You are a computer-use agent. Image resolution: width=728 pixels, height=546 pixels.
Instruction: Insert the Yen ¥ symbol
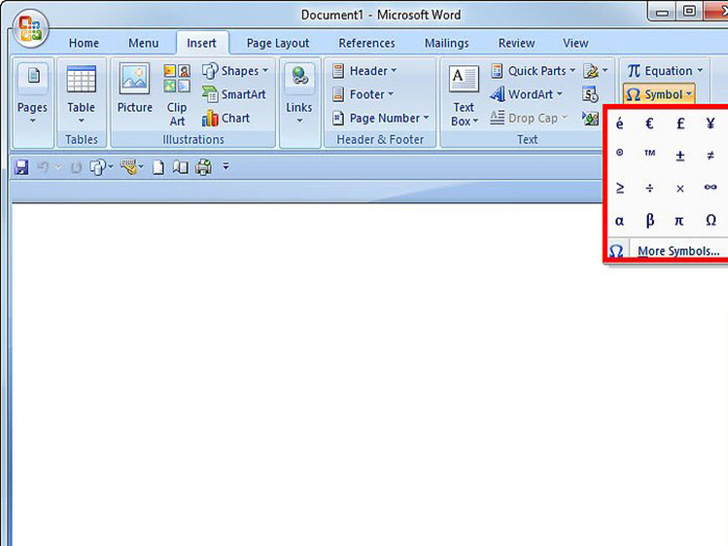710,124
